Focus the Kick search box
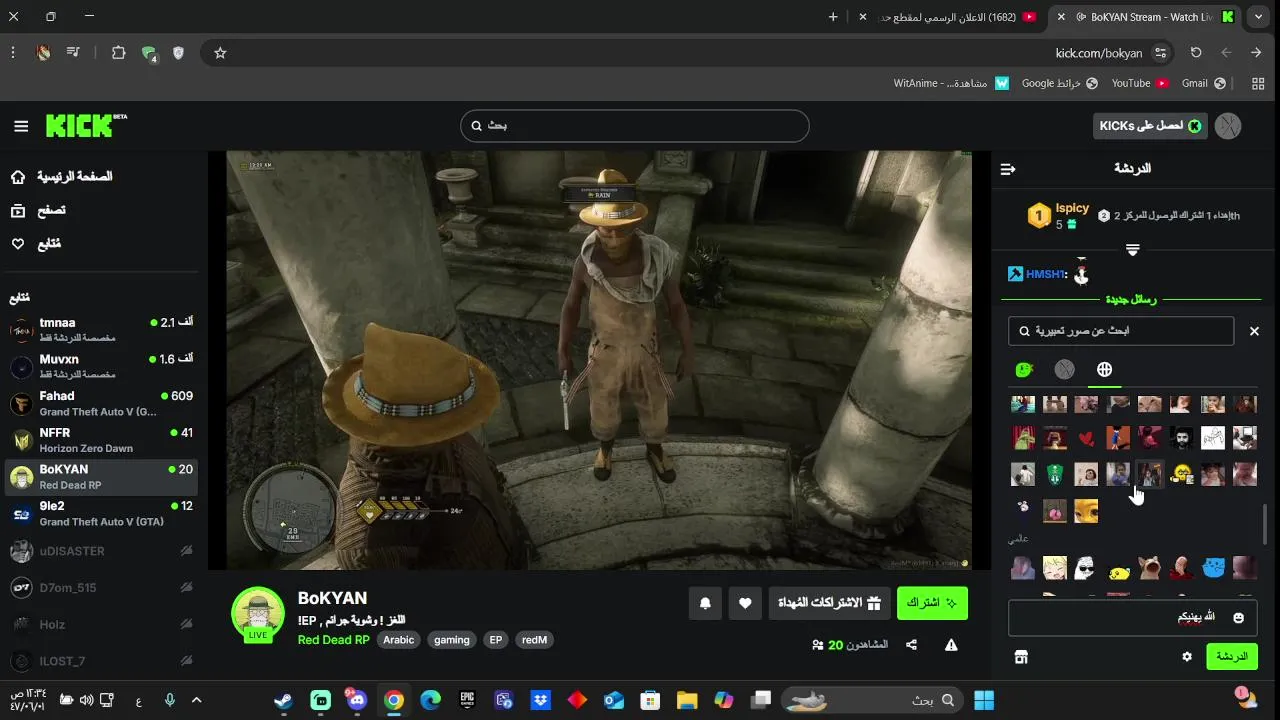Screen dimensions: 1280x720 click(x=634, y=126)
